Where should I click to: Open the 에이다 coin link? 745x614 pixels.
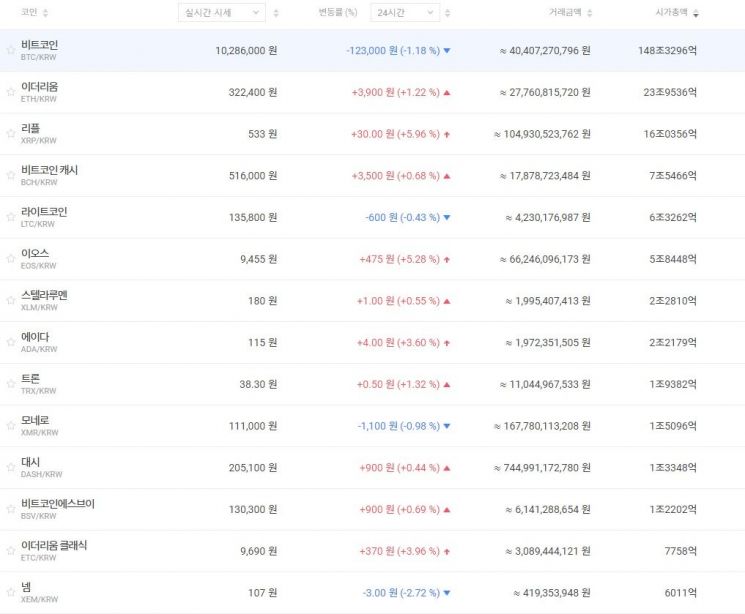35,337
